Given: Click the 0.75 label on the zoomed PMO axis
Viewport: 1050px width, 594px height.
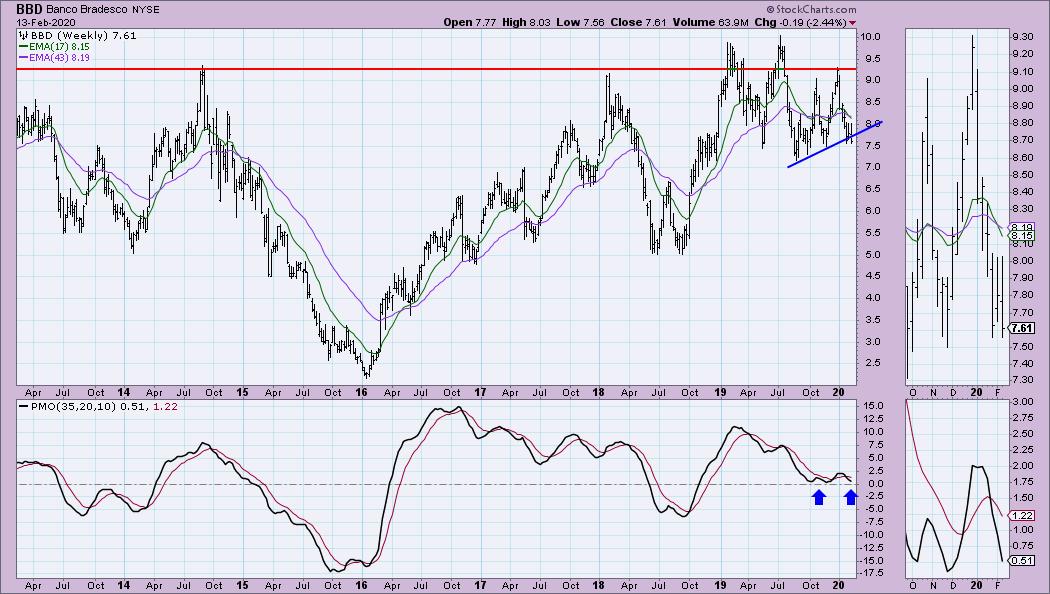Looking at the screenshot, I should tap(1021, 545).
